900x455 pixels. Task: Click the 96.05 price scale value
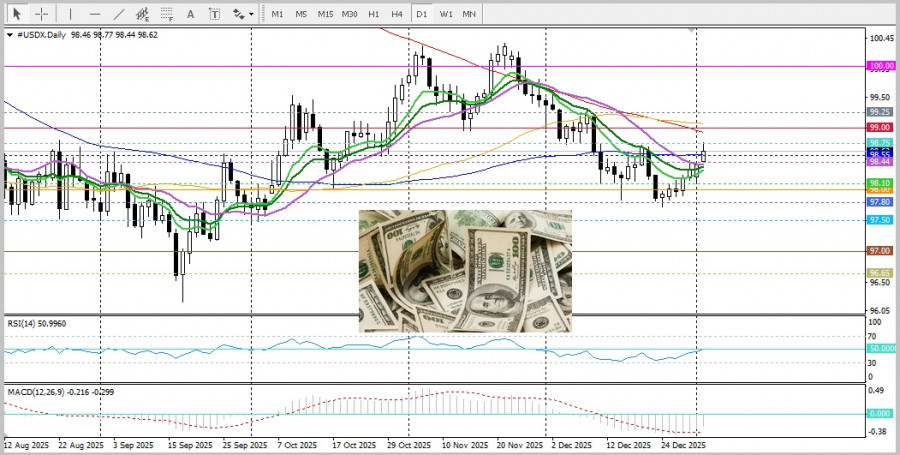point(881,310)
